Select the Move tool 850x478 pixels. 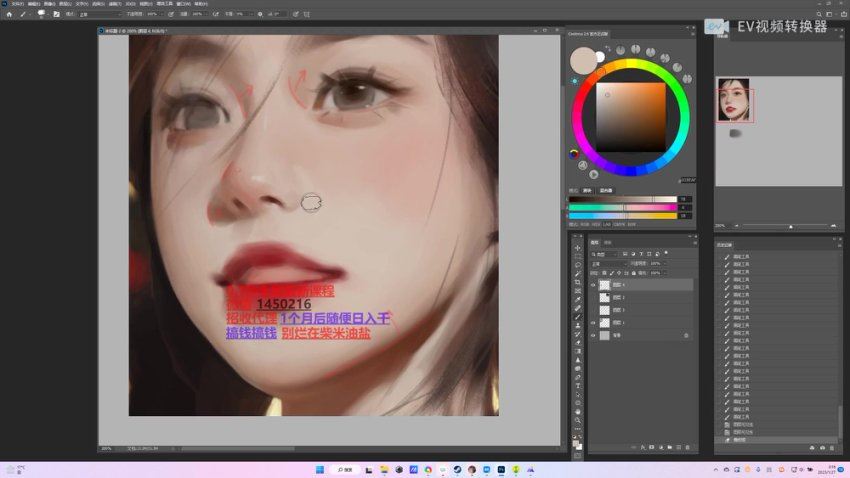point(577,248)
